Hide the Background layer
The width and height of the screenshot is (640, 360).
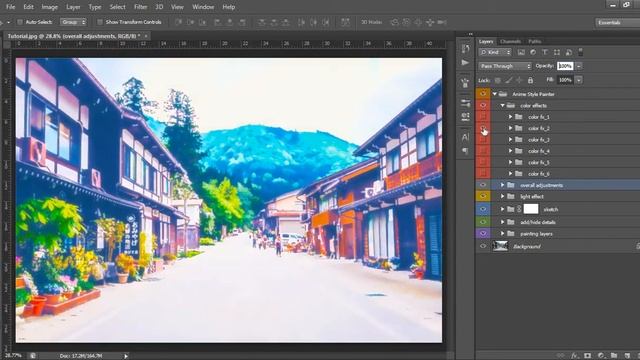(x=483, y=246)
